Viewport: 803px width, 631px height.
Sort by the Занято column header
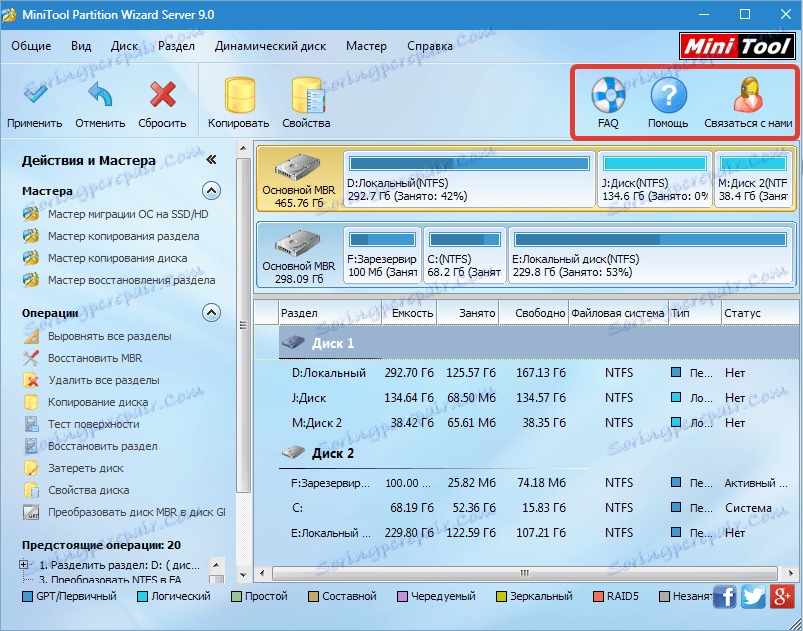[x=468, y=313]
